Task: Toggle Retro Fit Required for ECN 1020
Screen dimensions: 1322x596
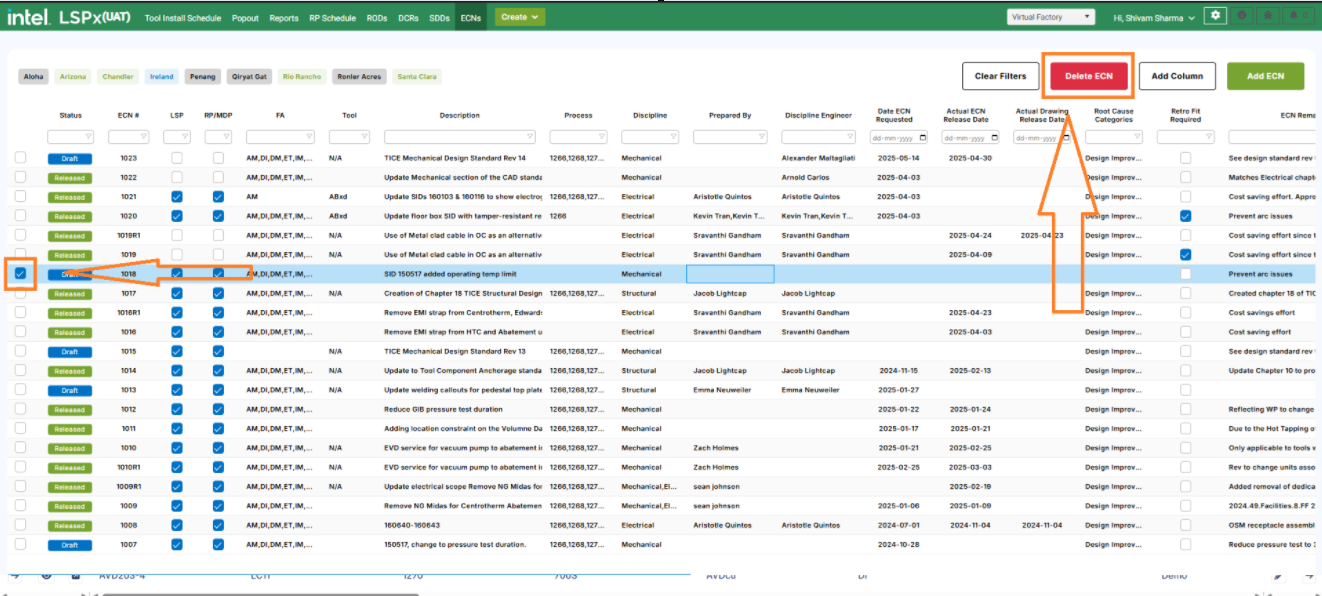Action: (1185, 216)
